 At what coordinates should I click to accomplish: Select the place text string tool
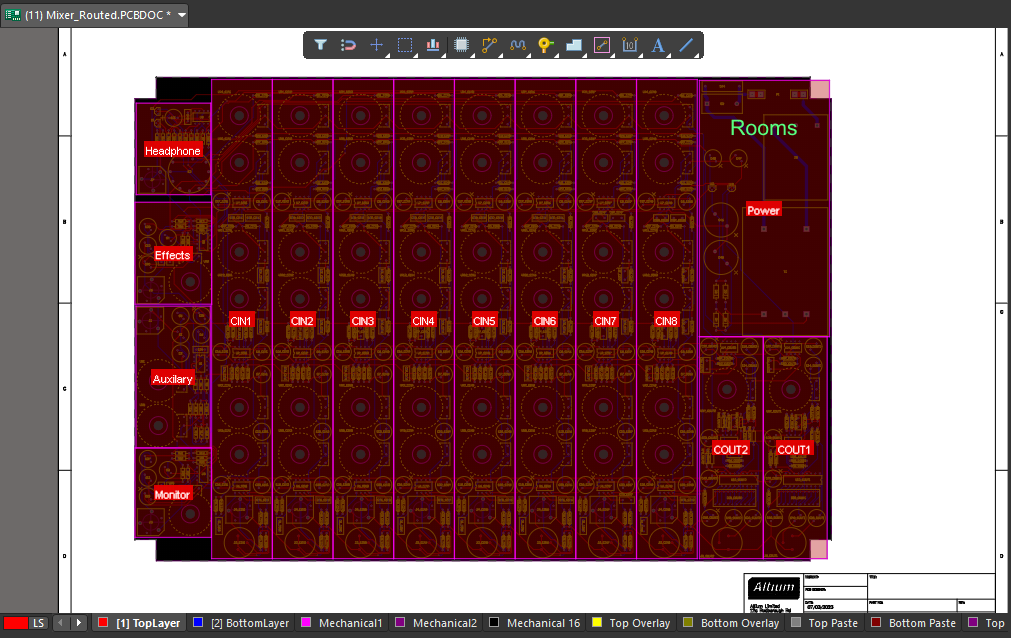(658, 45)
